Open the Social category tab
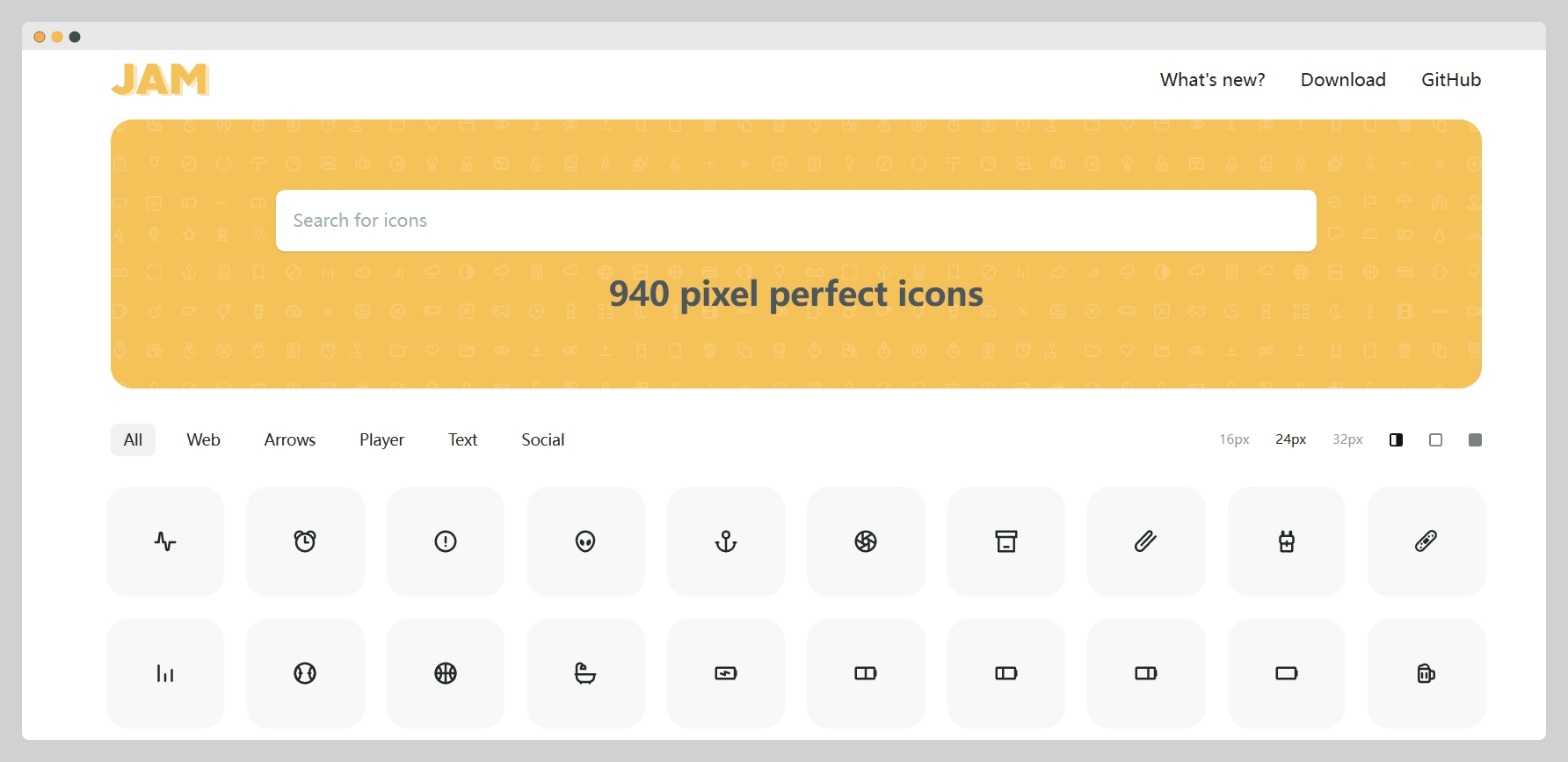The height and width of the screenshot is (762, 1568). pos(542,439)
